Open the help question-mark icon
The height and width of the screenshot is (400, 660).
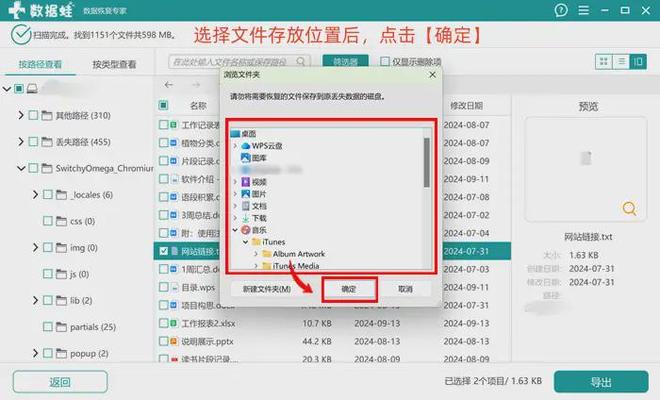click(x=561, y=10)
